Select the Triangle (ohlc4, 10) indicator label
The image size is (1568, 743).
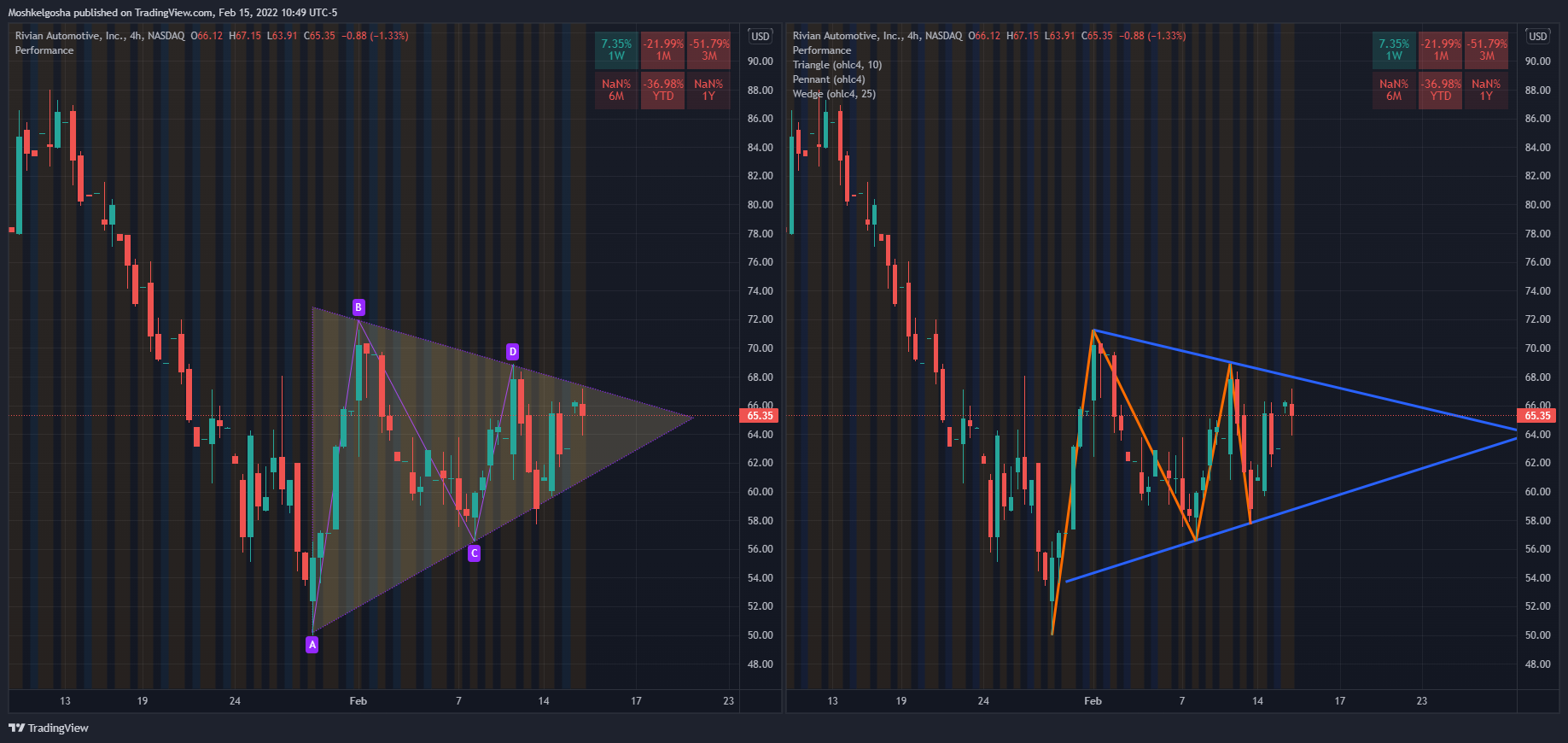pyautogui.click(x=837, y=65)
